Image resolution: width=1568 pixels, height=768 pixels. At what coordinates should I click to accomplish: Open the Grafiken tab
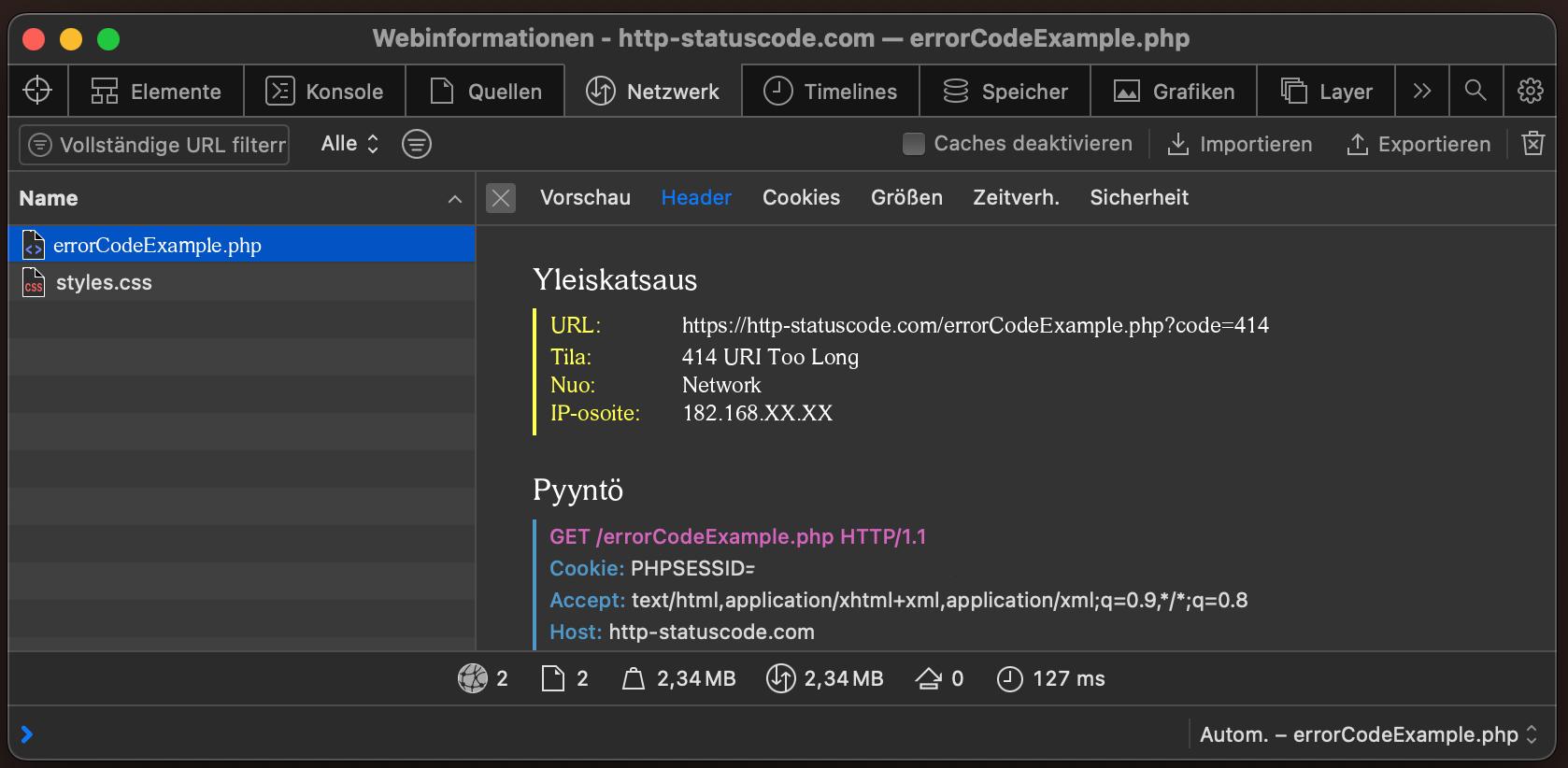coord(1175,92)
